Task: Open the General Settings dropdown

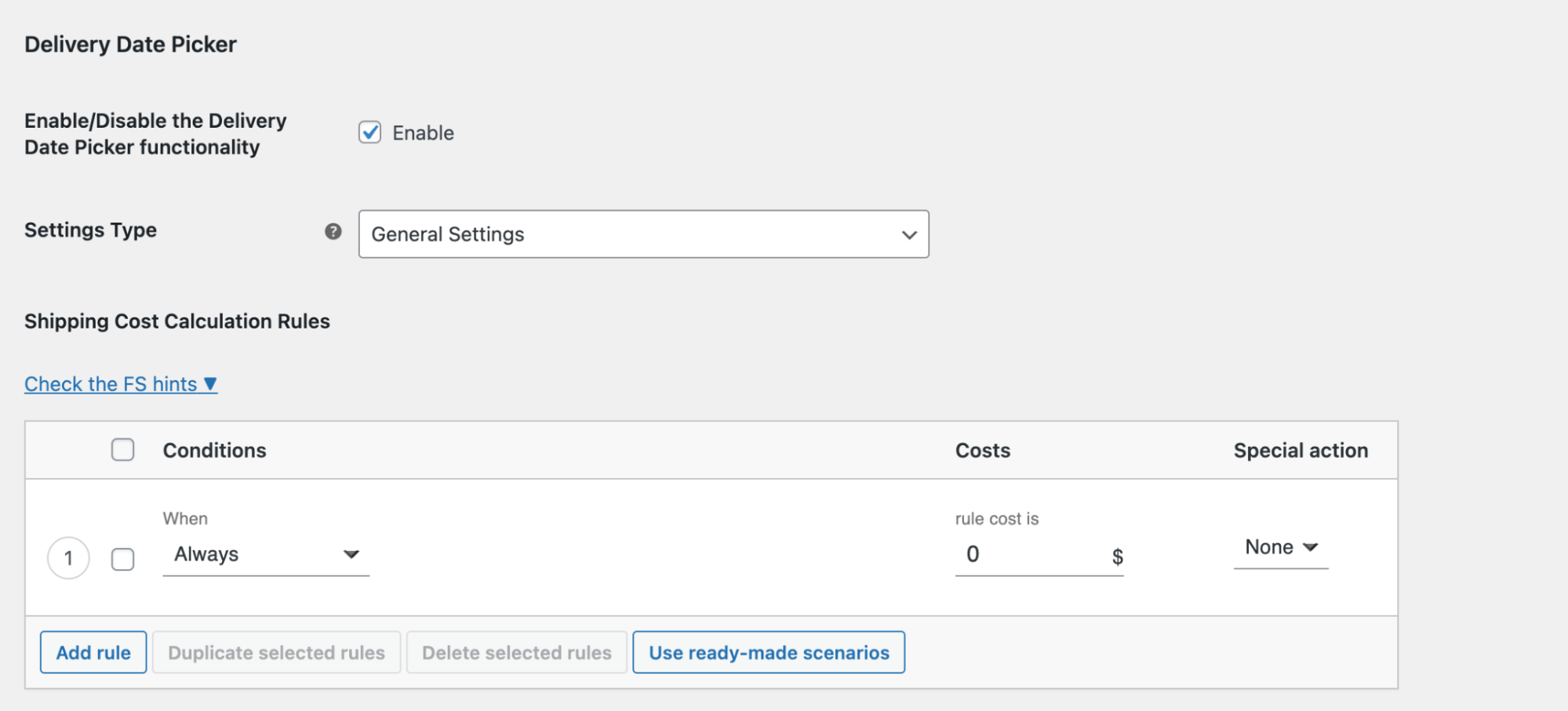Action: point(643,234)
